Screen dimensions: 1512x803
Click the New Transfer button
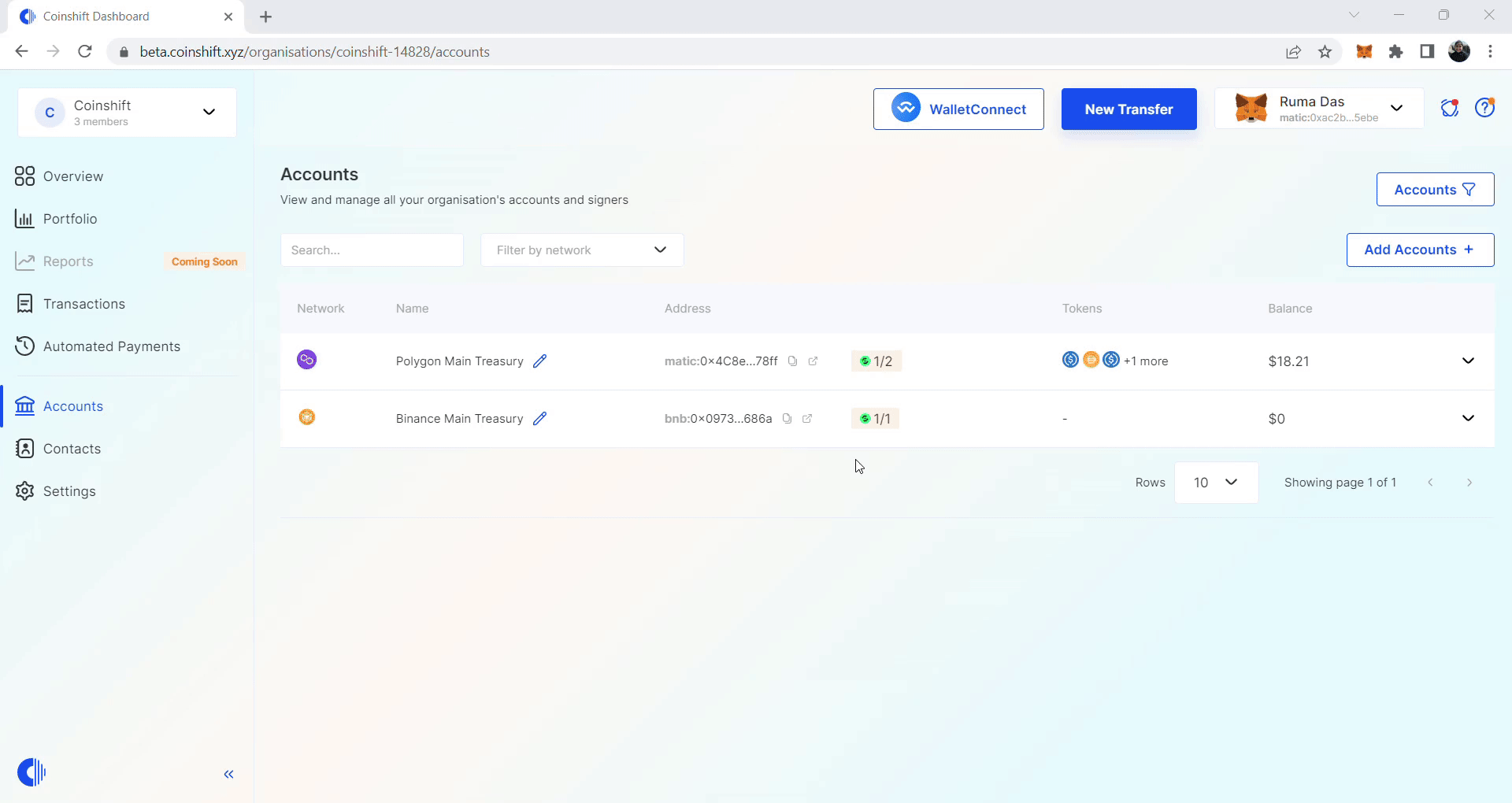[1128, 109]
